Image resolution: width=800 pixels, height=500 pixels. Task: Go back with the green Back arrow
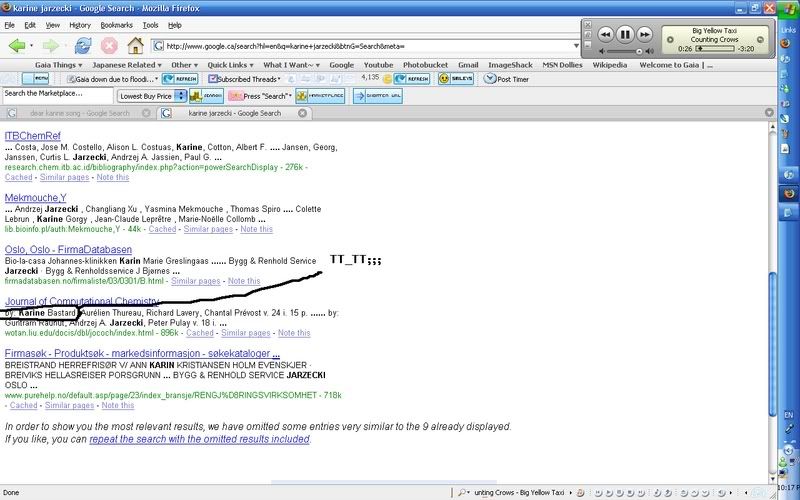pyautogui.click(x=17, y=46)
